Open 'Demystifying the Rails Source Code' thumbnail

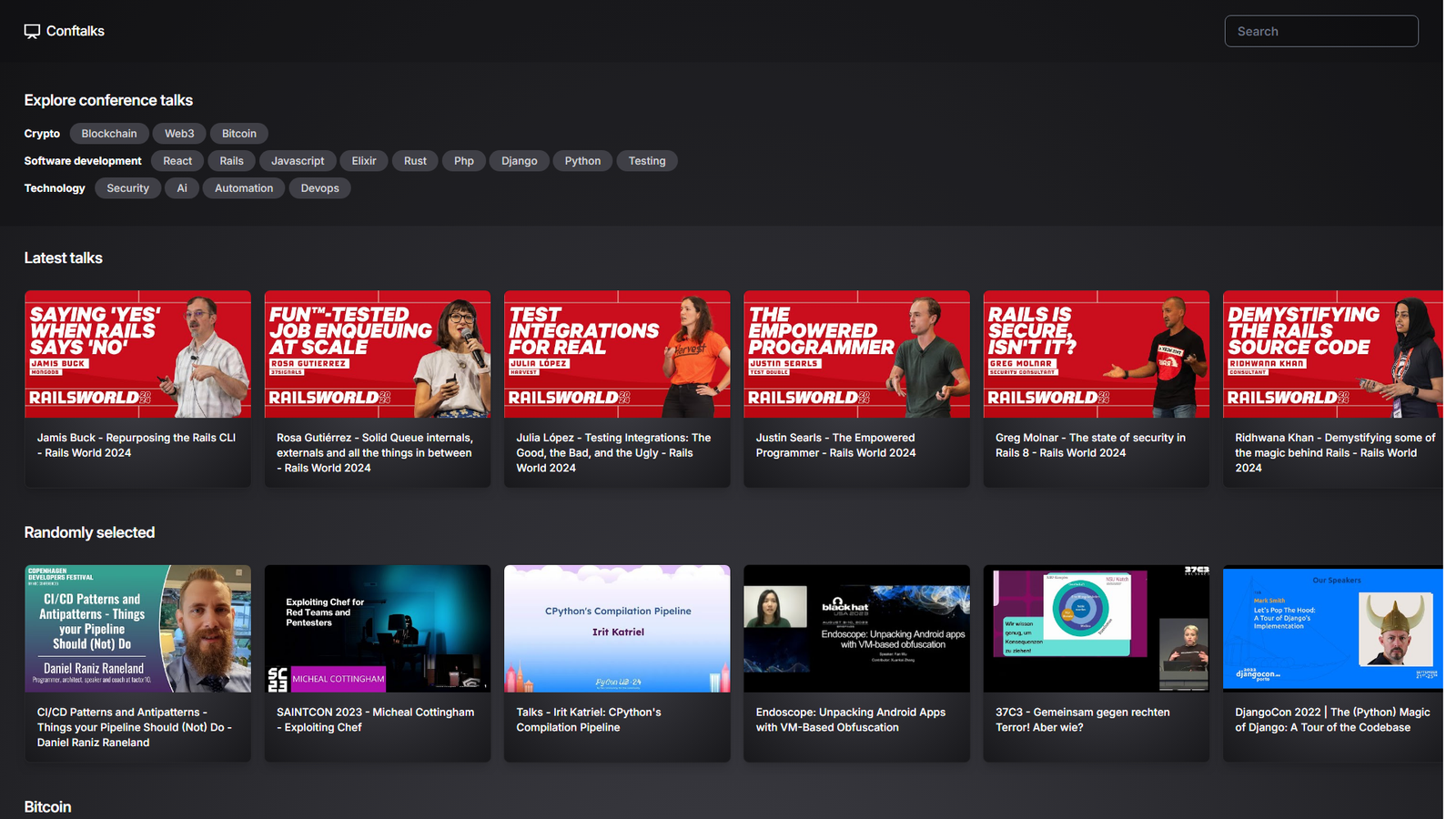pyautogui.click(x=1333, y=354)
